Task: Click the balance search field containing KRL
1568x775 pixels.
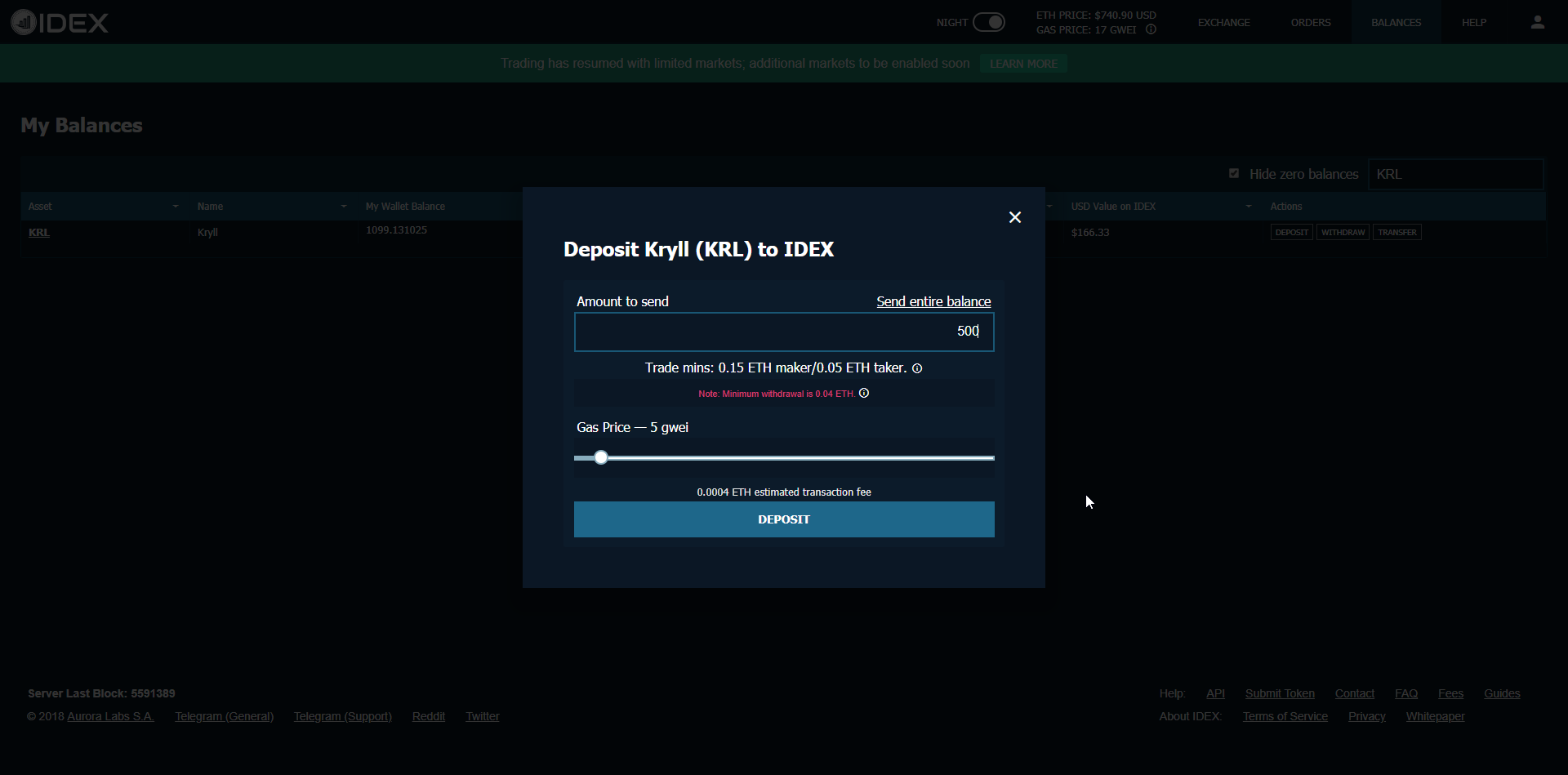Action: click(x=1456, y=174)
